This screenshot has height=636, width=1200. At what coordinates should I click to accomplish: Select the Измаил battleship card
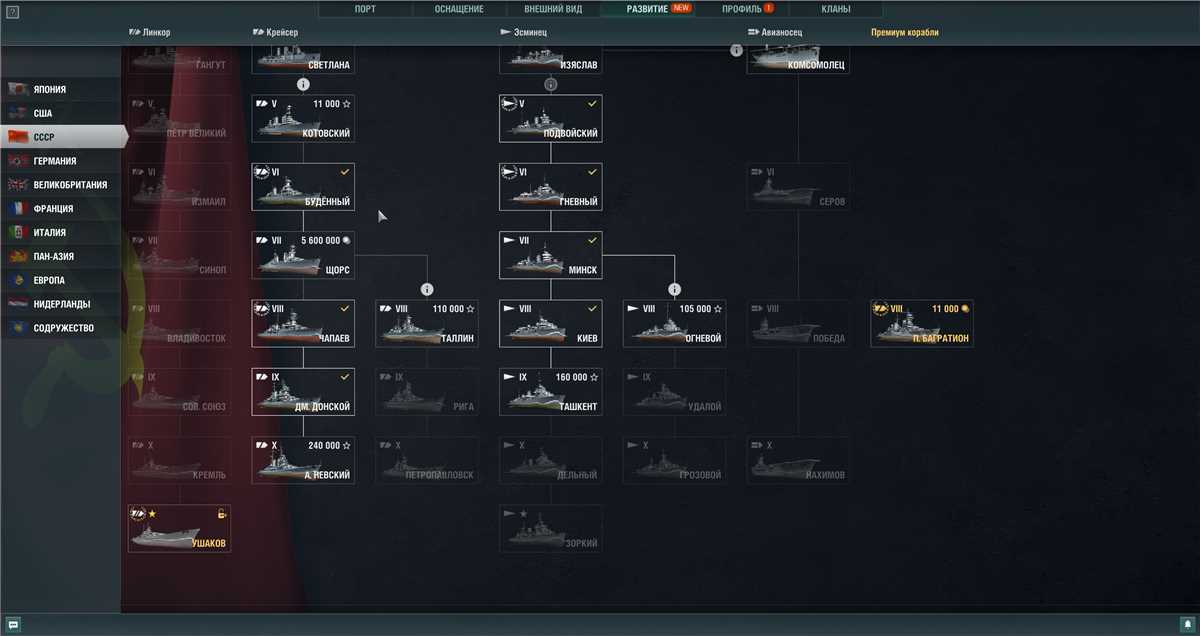click(x=179, y=187)
